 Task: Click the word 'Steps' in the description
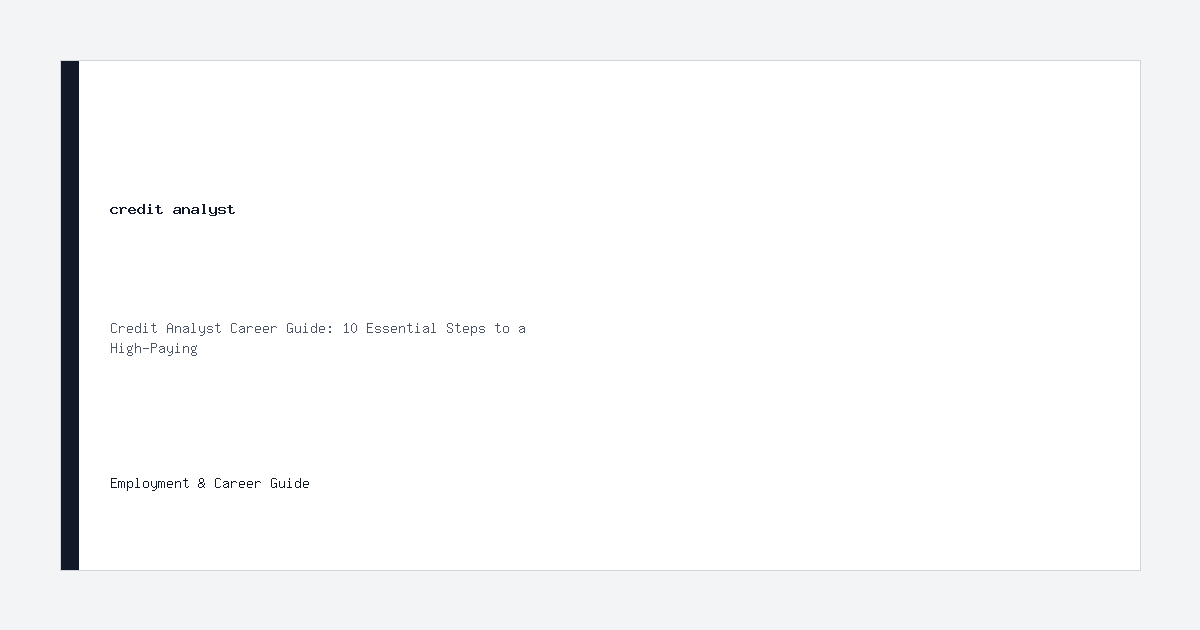coord(466,328)
